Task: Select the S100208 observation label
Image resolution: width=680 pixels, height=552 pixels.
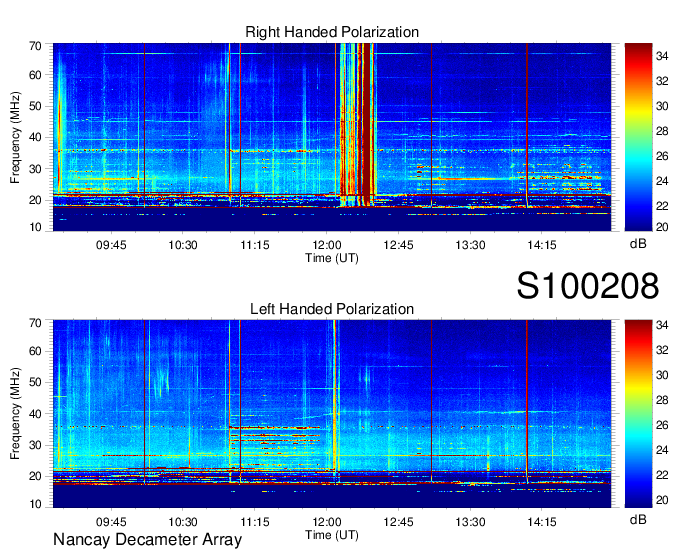Action: tap(588, 286)
